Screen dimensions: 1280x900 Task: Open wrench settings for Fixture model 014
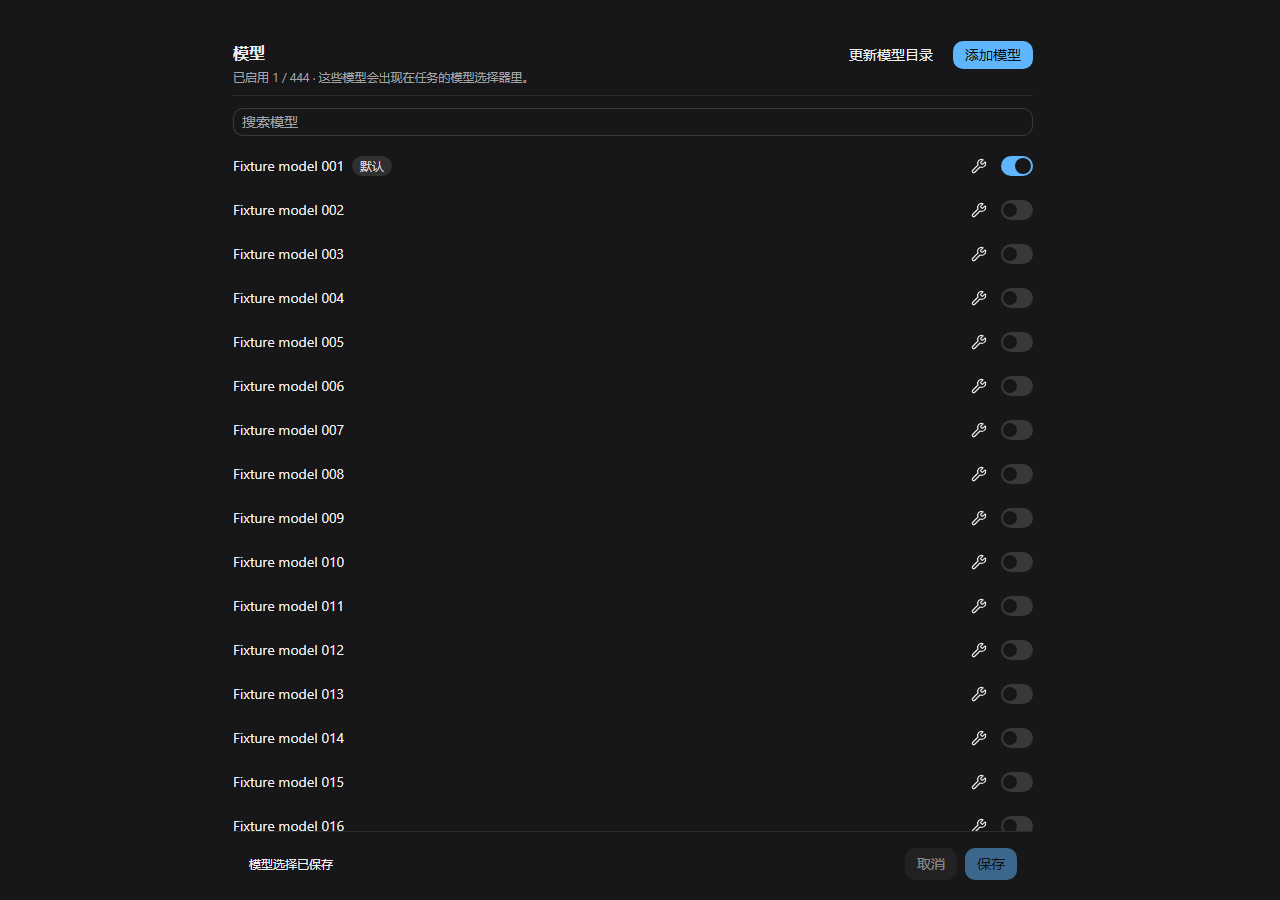point(979,738)
